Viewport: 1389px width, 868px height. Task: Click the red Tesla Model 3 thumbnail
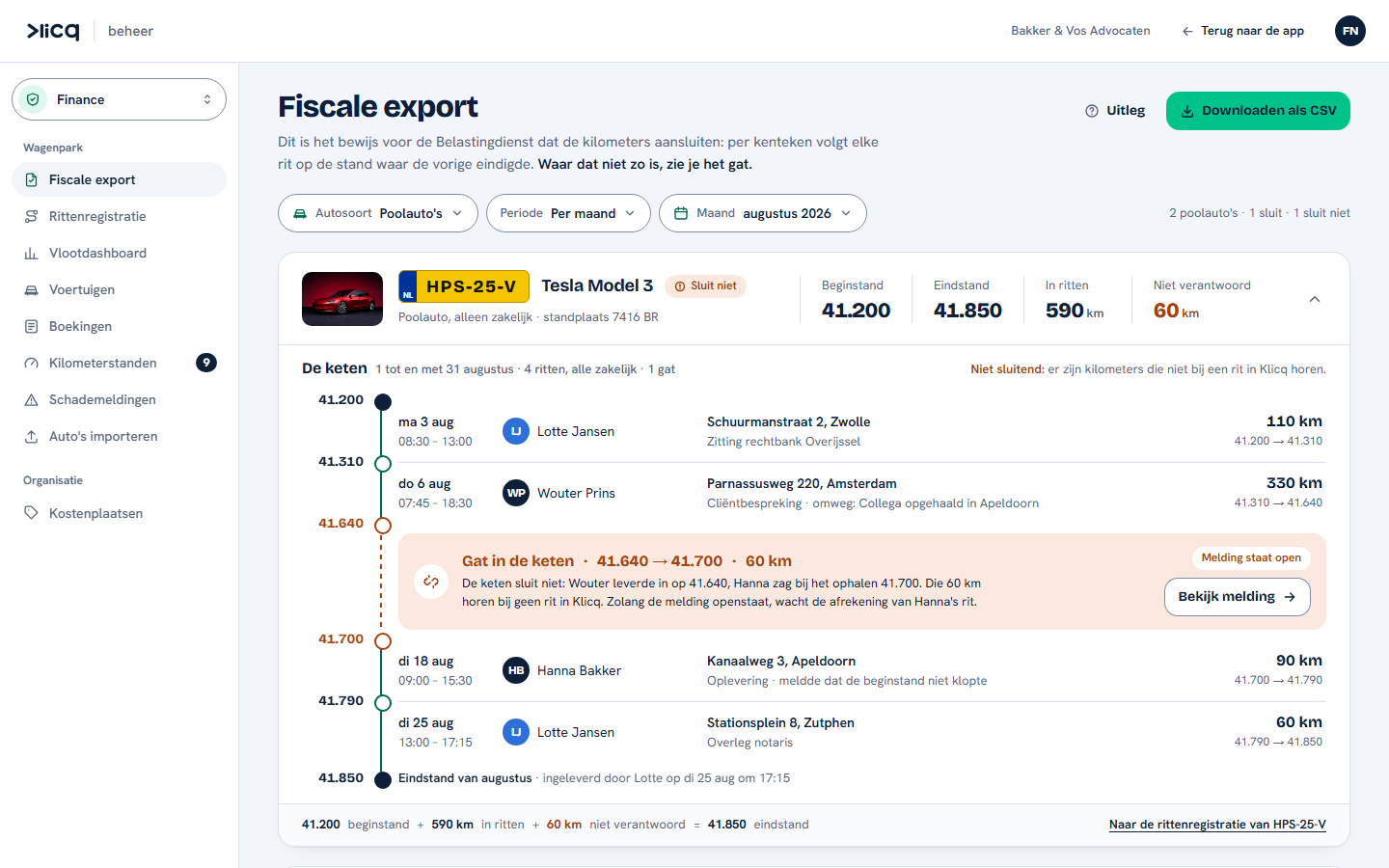point(342,299)
